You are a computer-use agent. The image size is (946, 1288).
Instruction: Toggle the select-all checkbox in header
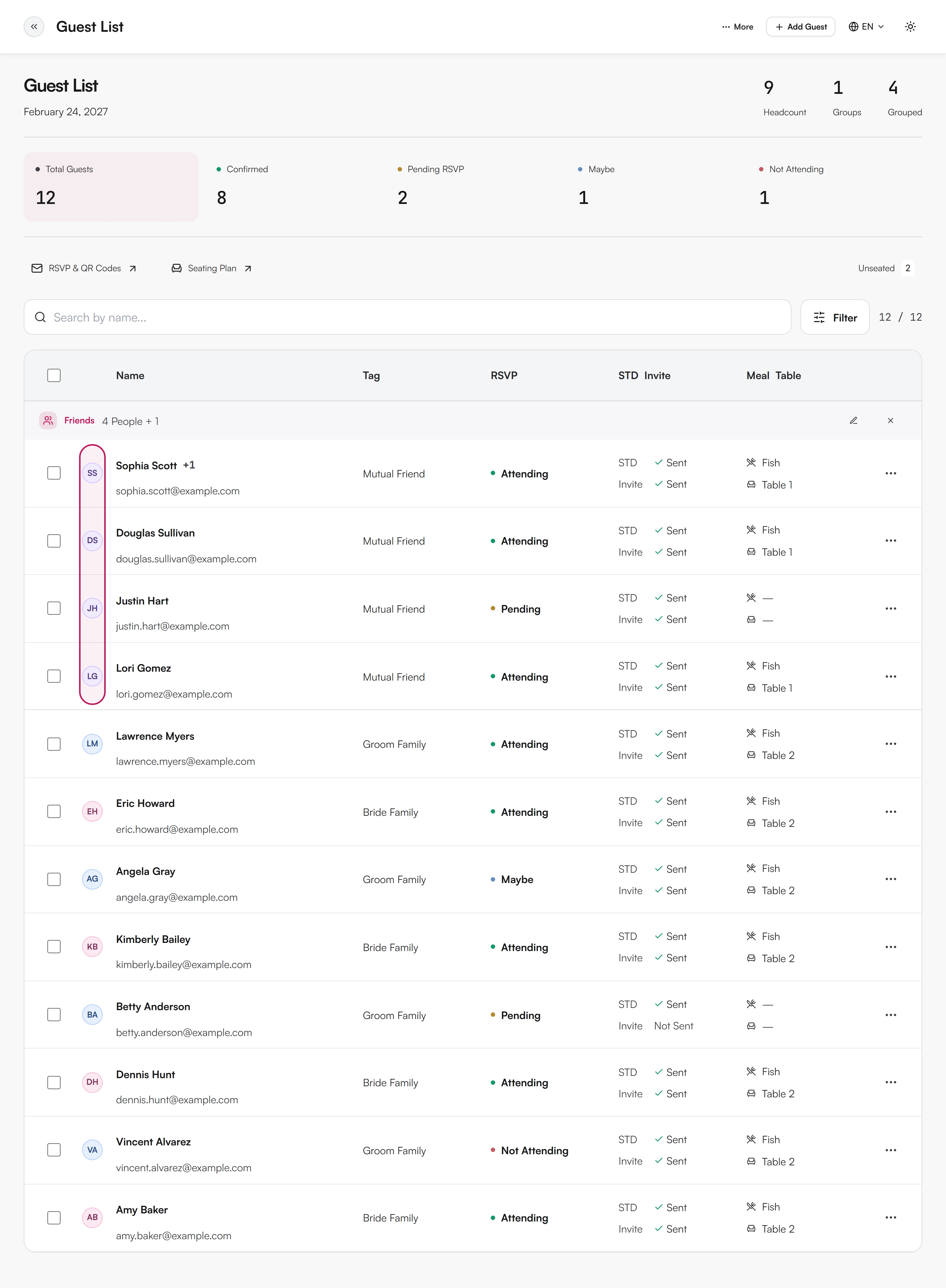54,376
